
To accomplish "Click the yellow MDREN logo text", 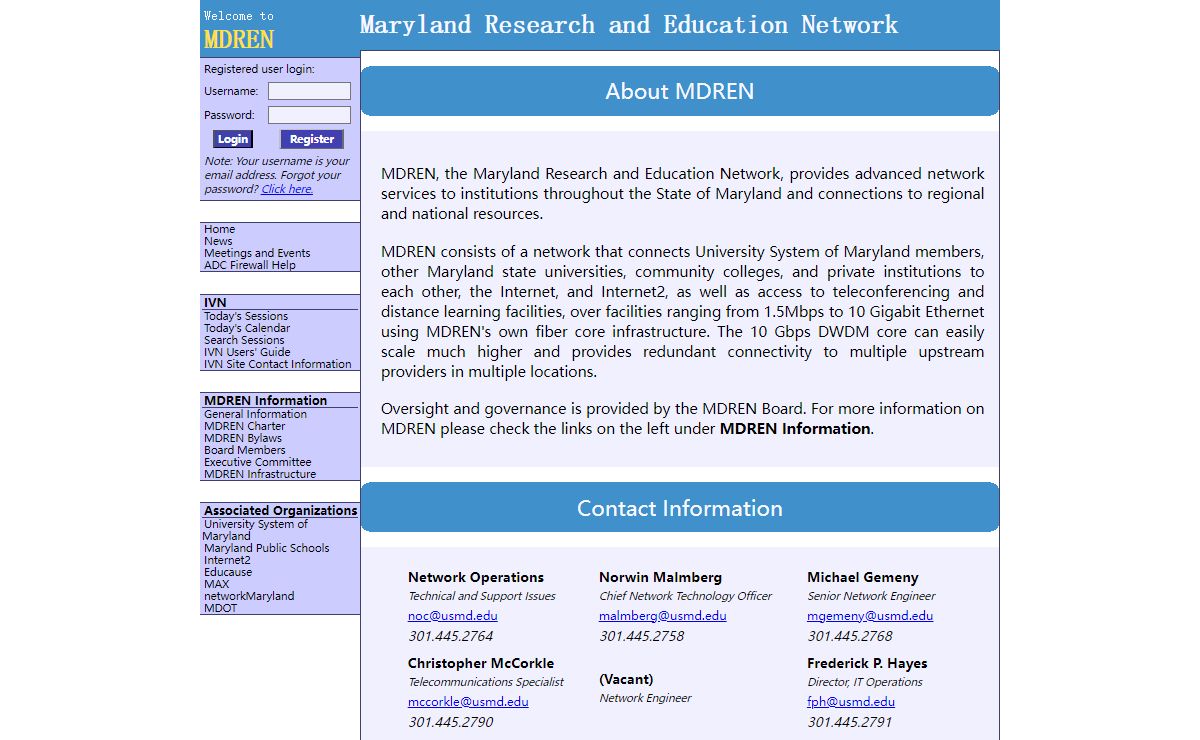I will coord(239,39).
